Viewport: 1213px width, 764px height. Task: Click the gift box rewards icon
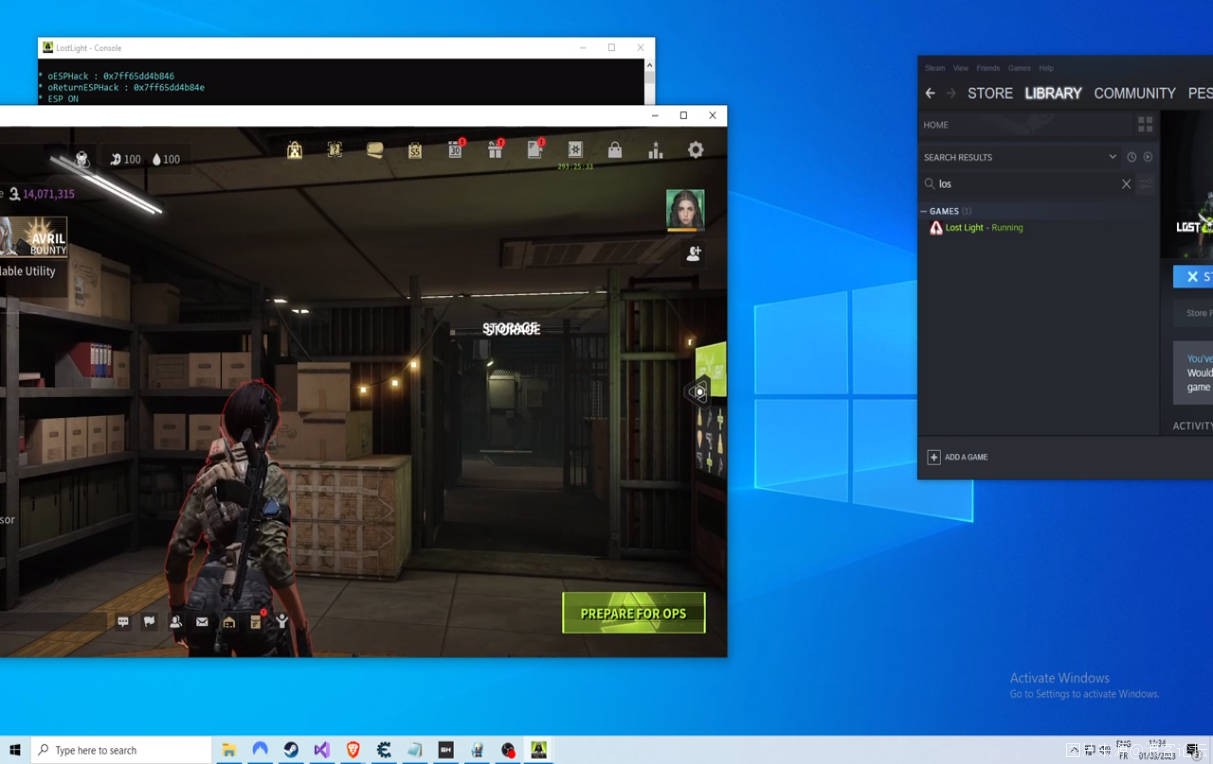pos(495,150)
